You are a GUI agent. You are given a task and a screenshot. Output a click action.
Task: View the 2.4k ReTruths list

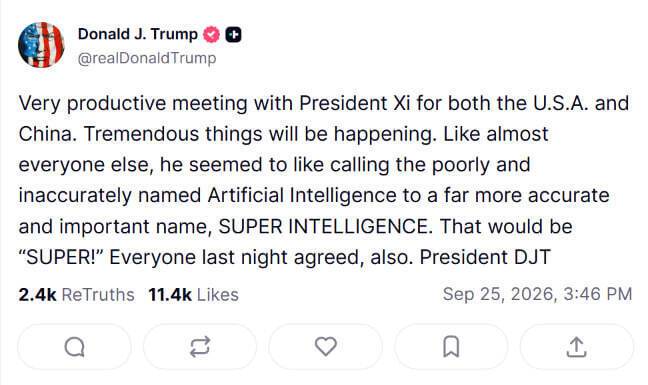pos(76,295)
